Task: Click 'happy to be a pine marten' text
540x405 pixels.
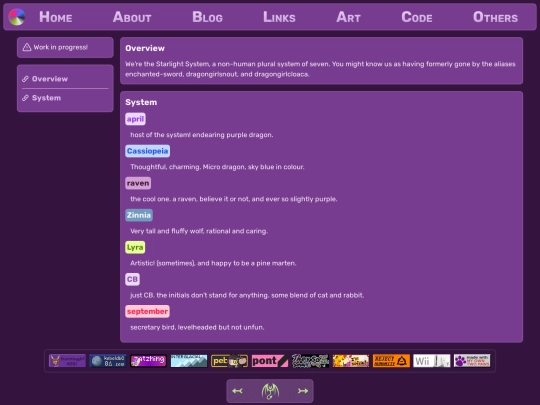Action: pyautogui.click(x=254, y=263)
